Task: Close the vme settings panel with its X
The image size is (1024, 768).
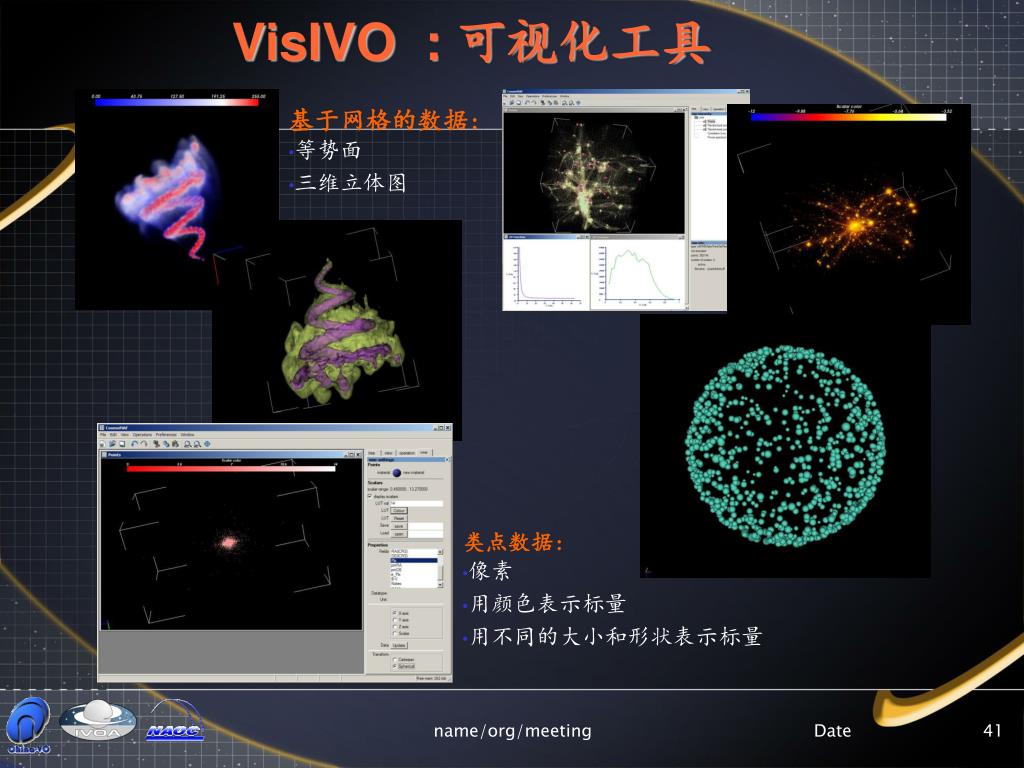Action: click(x=447, y=460)
